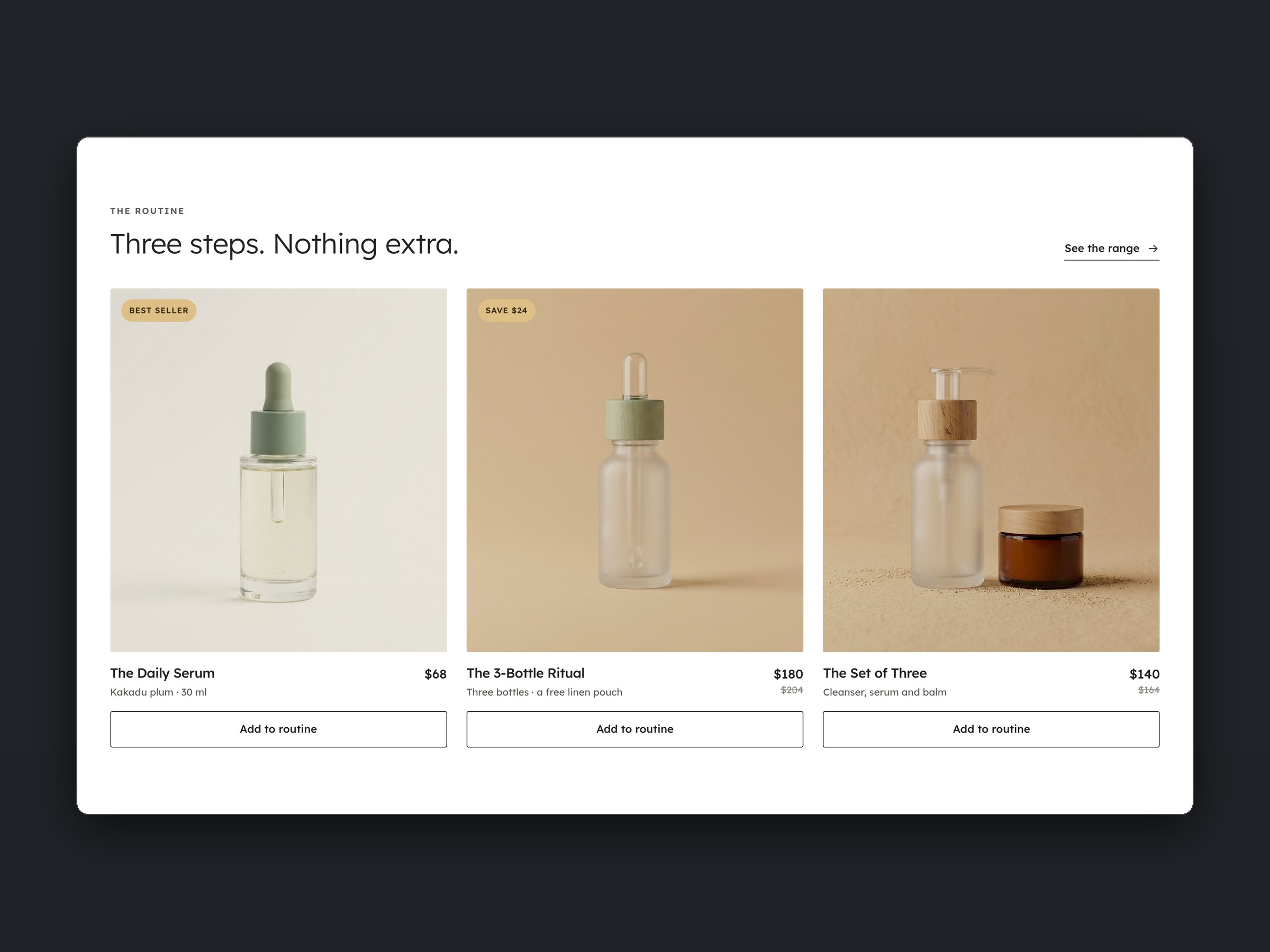Click the Three steps. Nothing extra. heading

(284, 244)
